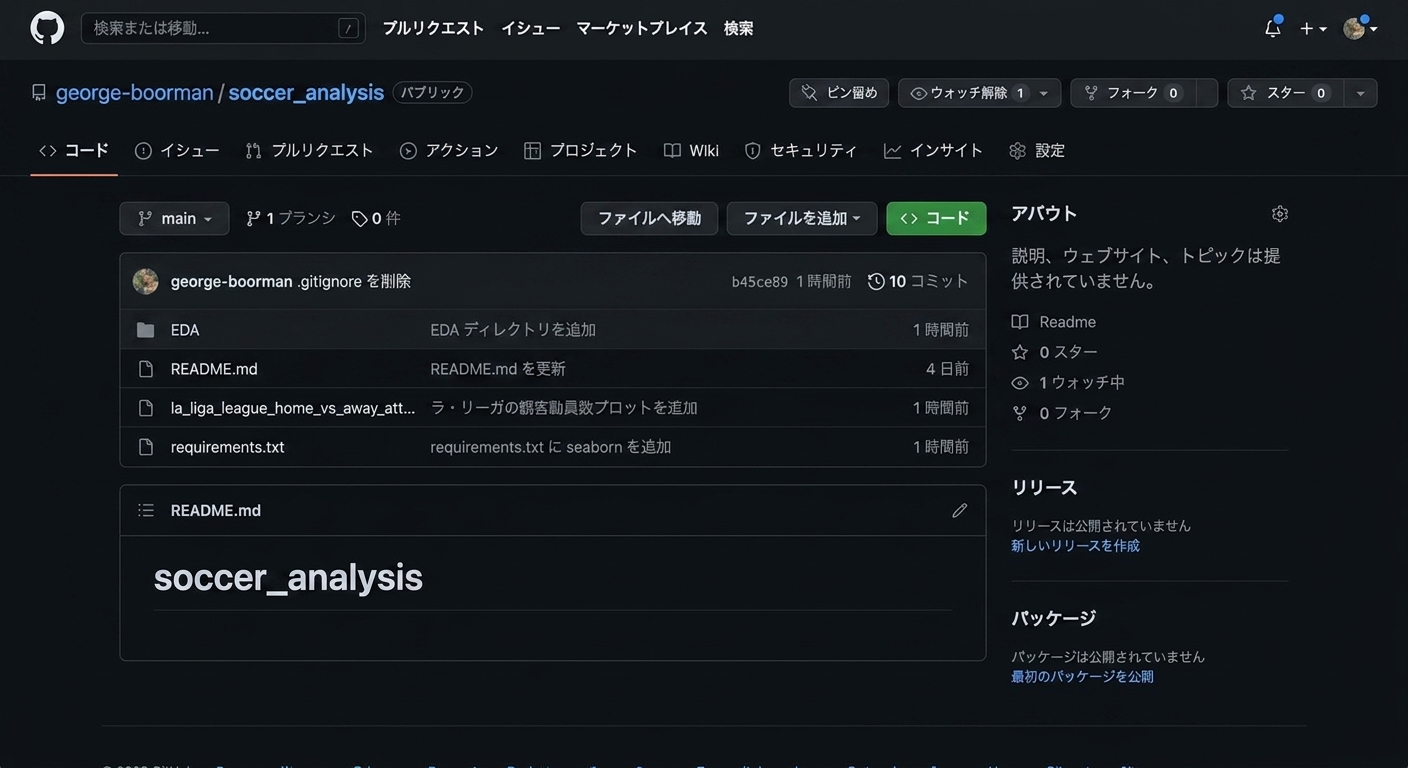Open プルリクエスト in the top navigation
Image resolution: width=1408 pixels, height=768 pixels.
click(x=433, y=28)
